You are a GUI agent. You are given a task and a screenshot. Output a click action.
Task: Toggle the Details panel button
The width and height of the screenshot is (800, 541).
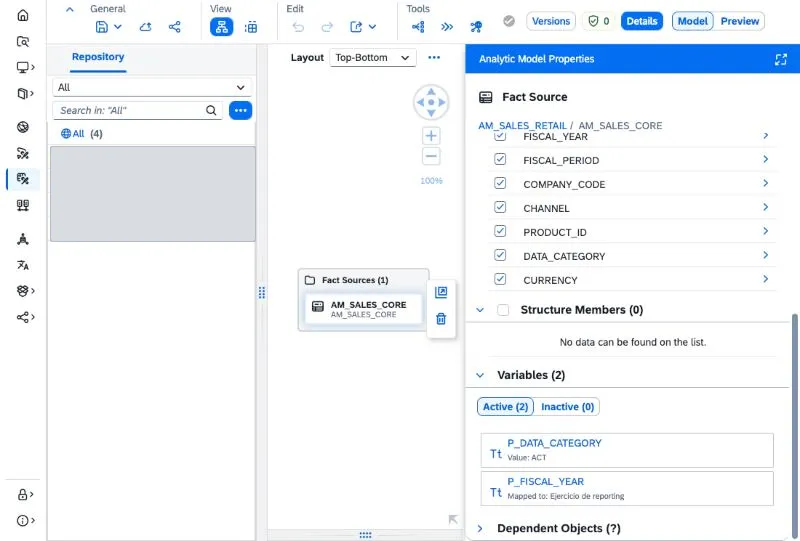(x=642, y=21)
